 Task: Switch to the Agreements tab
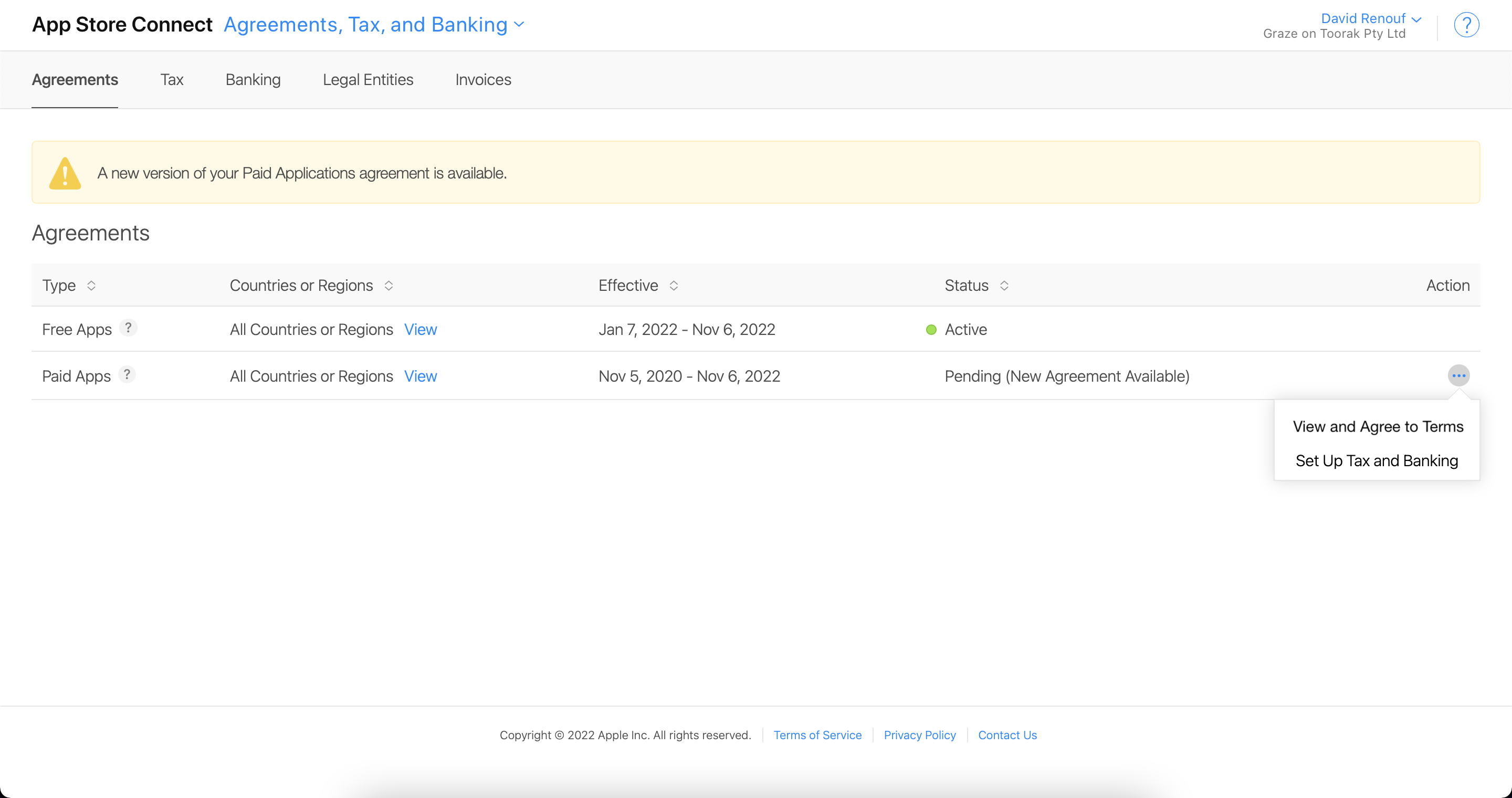point(75,80)
